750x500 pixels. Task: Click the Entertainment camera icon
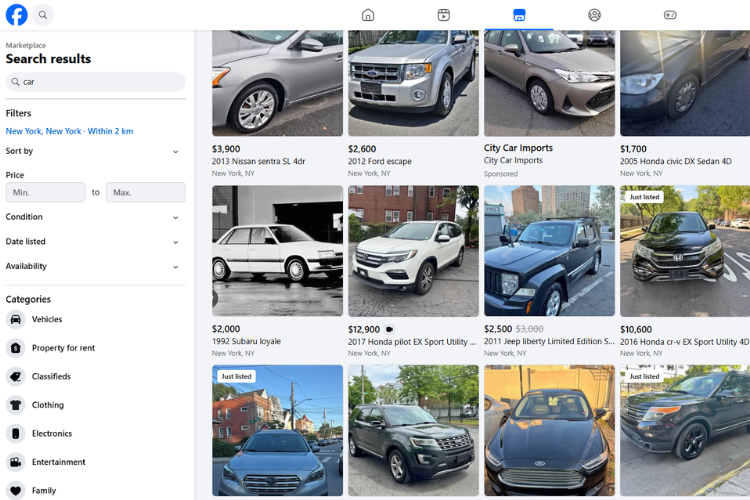(x=15, y=462)
